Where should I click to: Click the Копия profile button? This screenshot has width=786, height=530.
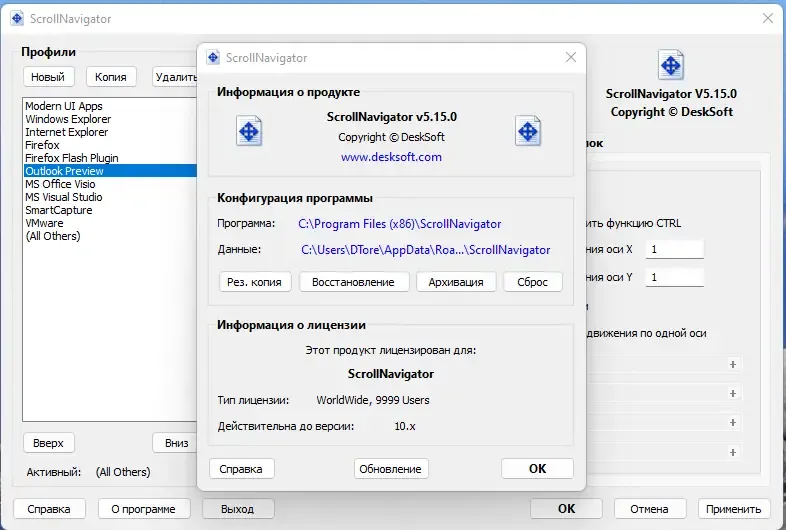[x=111, y=77]
